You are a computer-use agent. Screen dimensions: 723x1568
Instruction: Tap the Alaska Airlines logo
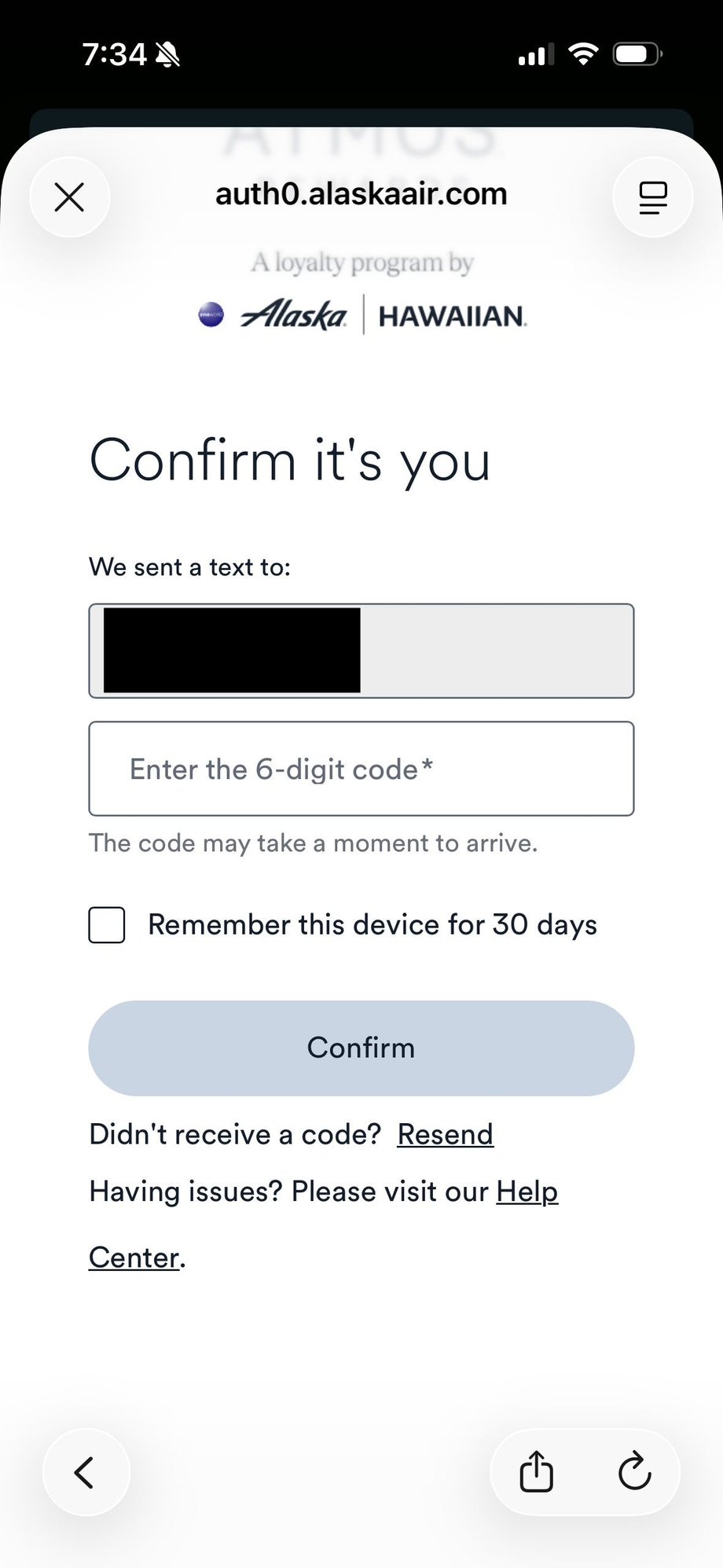pos(294,315)
